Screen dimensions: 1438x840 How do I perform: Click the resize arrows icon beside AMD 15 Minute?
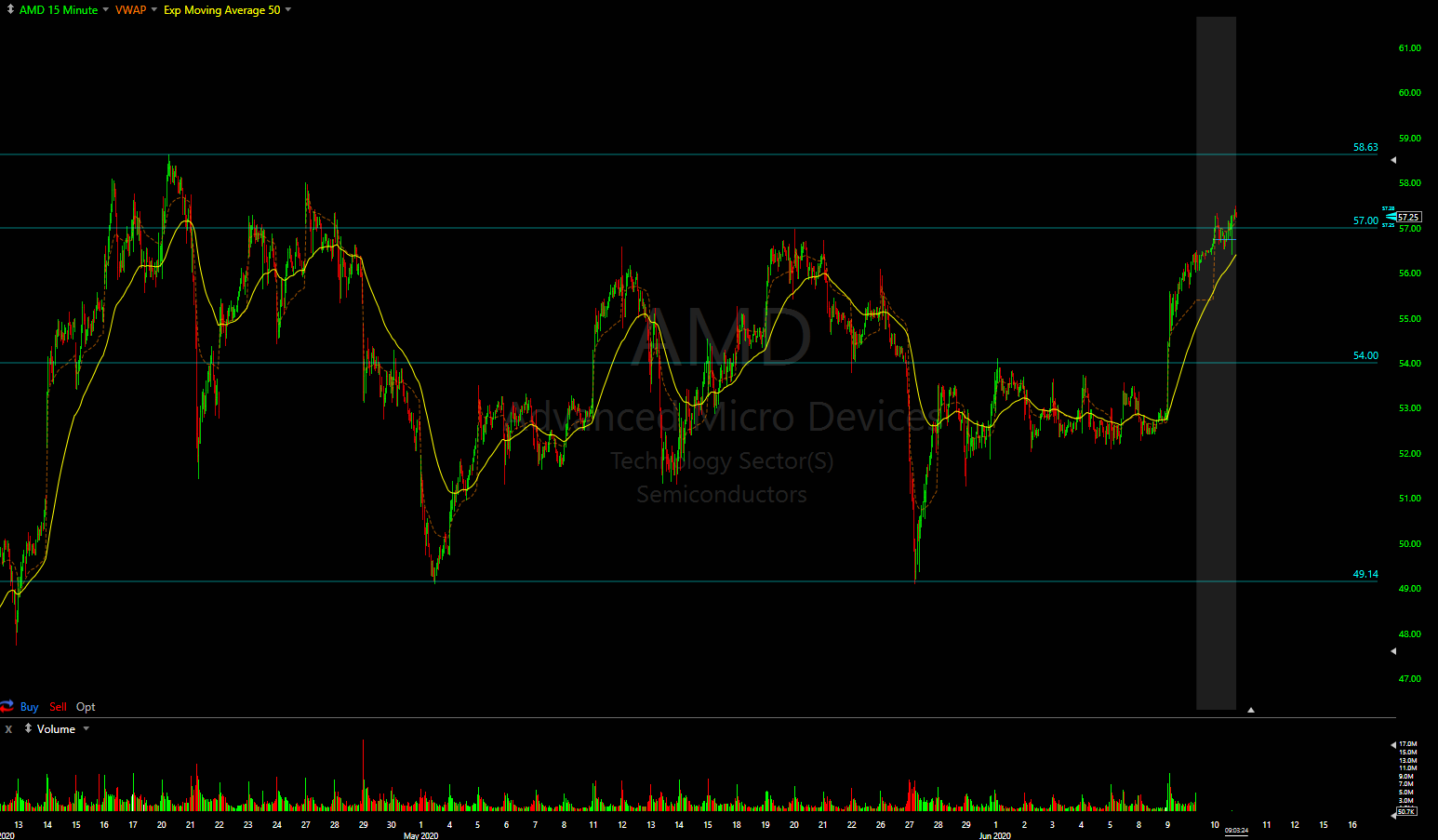pos(10,10)
